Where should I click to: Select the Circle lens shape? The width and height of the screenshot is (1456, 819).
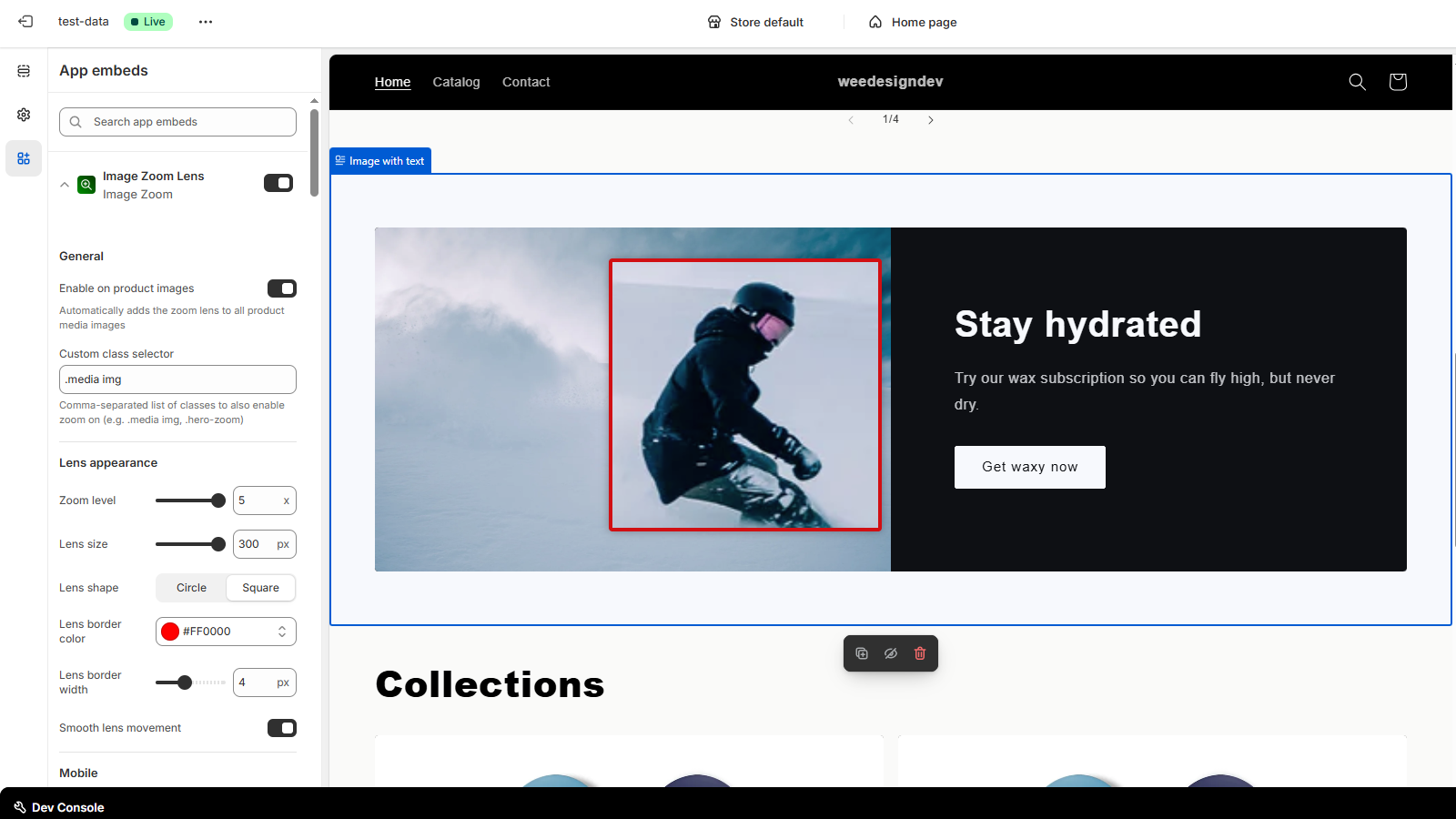coord(191,588)
